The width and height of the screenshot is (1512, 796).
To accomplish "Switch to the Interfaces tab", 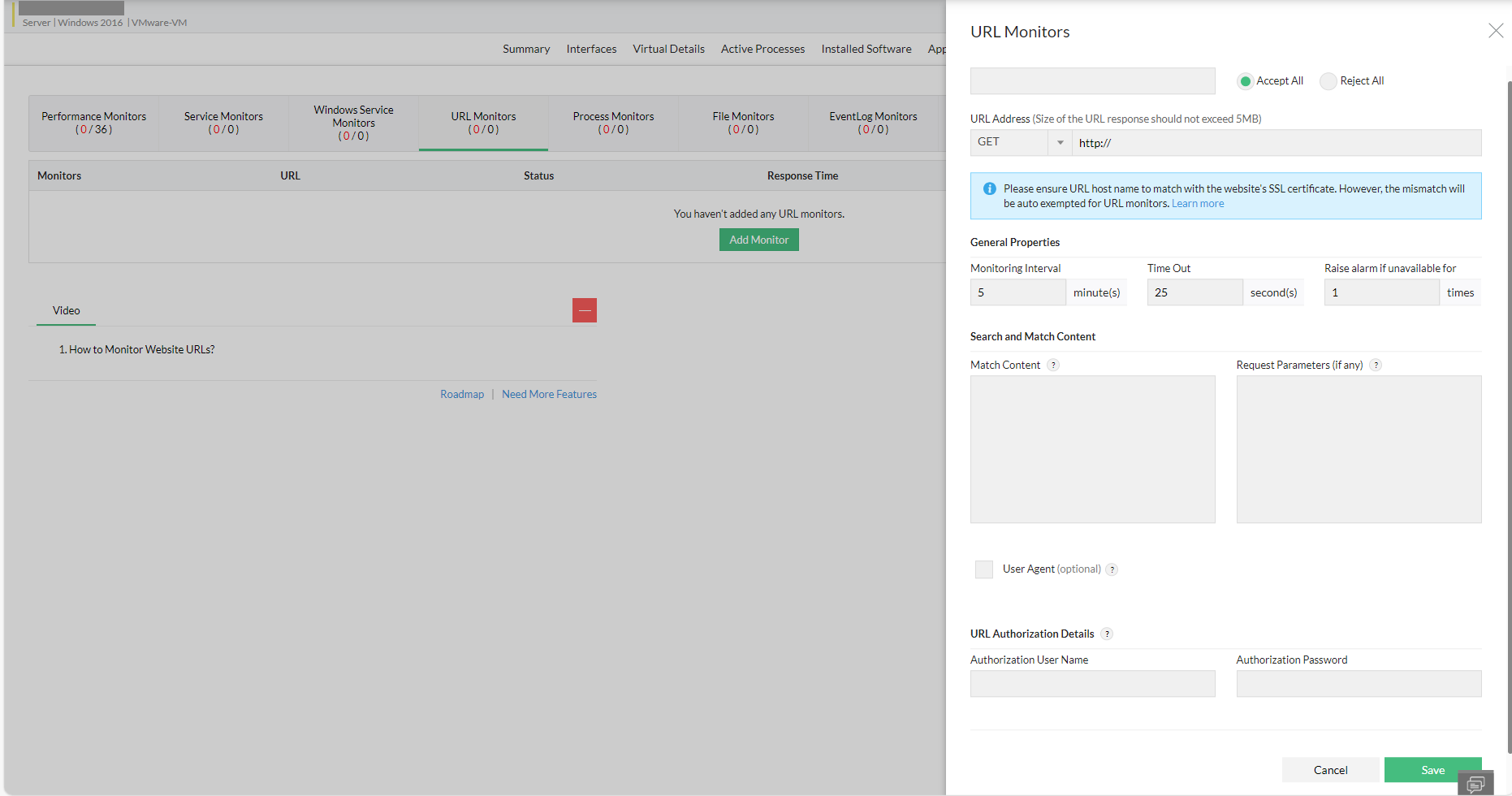I will pyautogui.click(x=590, y=49).
